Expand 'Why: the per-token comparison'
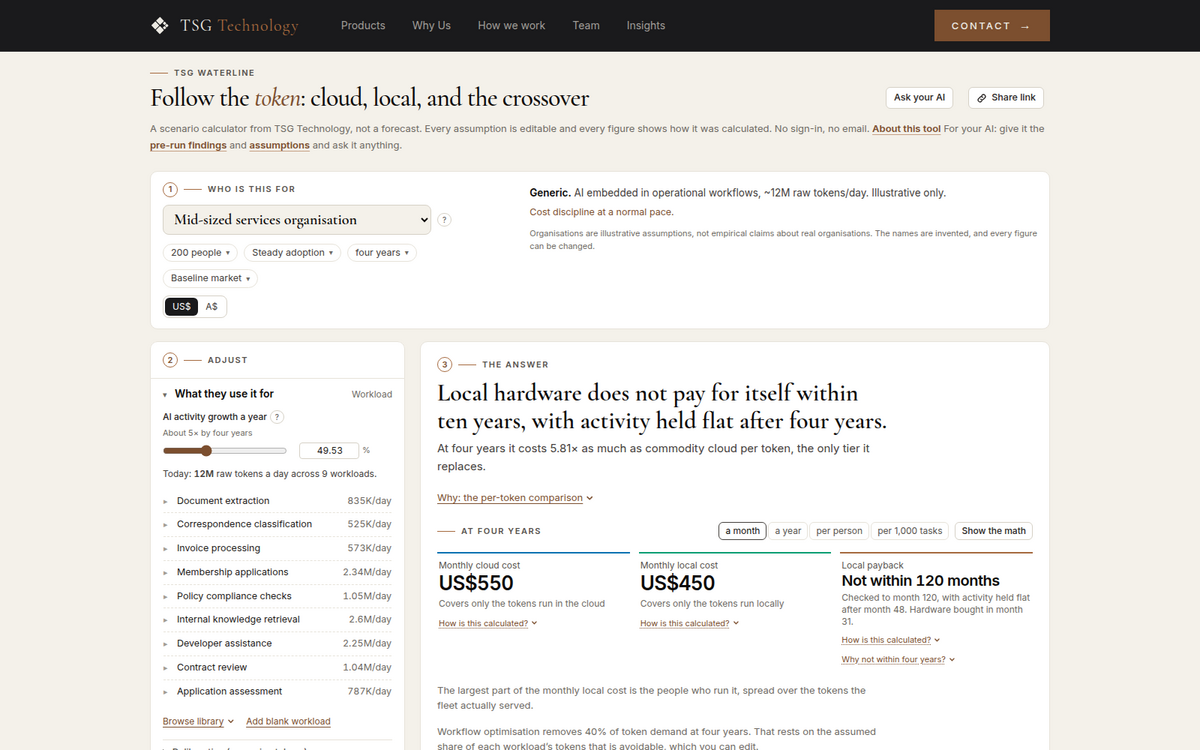This screenshot has height=750, width=1200. coord(515,498)
